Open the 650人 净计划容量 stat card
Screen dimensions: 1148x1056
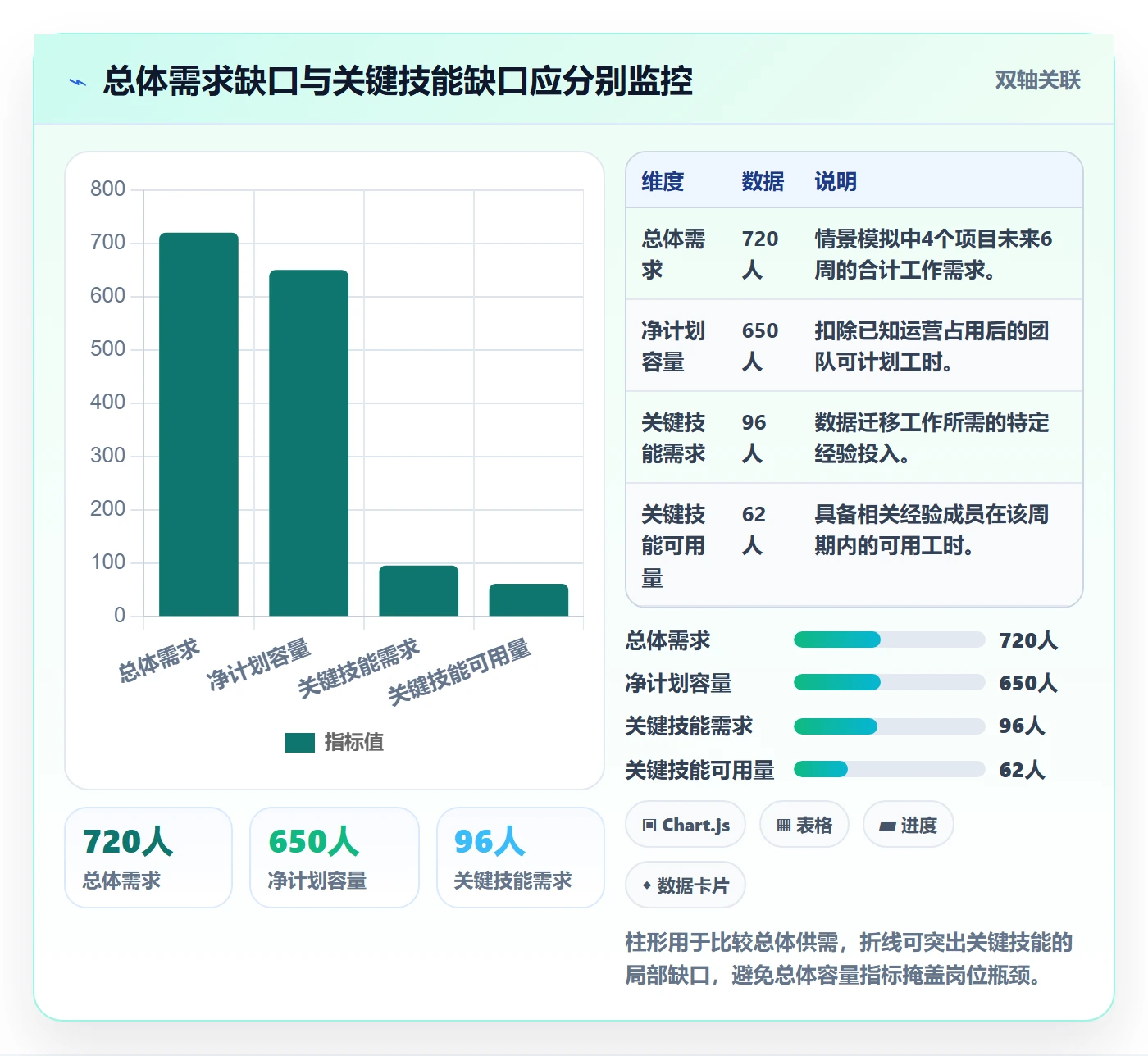pos(335,858)
